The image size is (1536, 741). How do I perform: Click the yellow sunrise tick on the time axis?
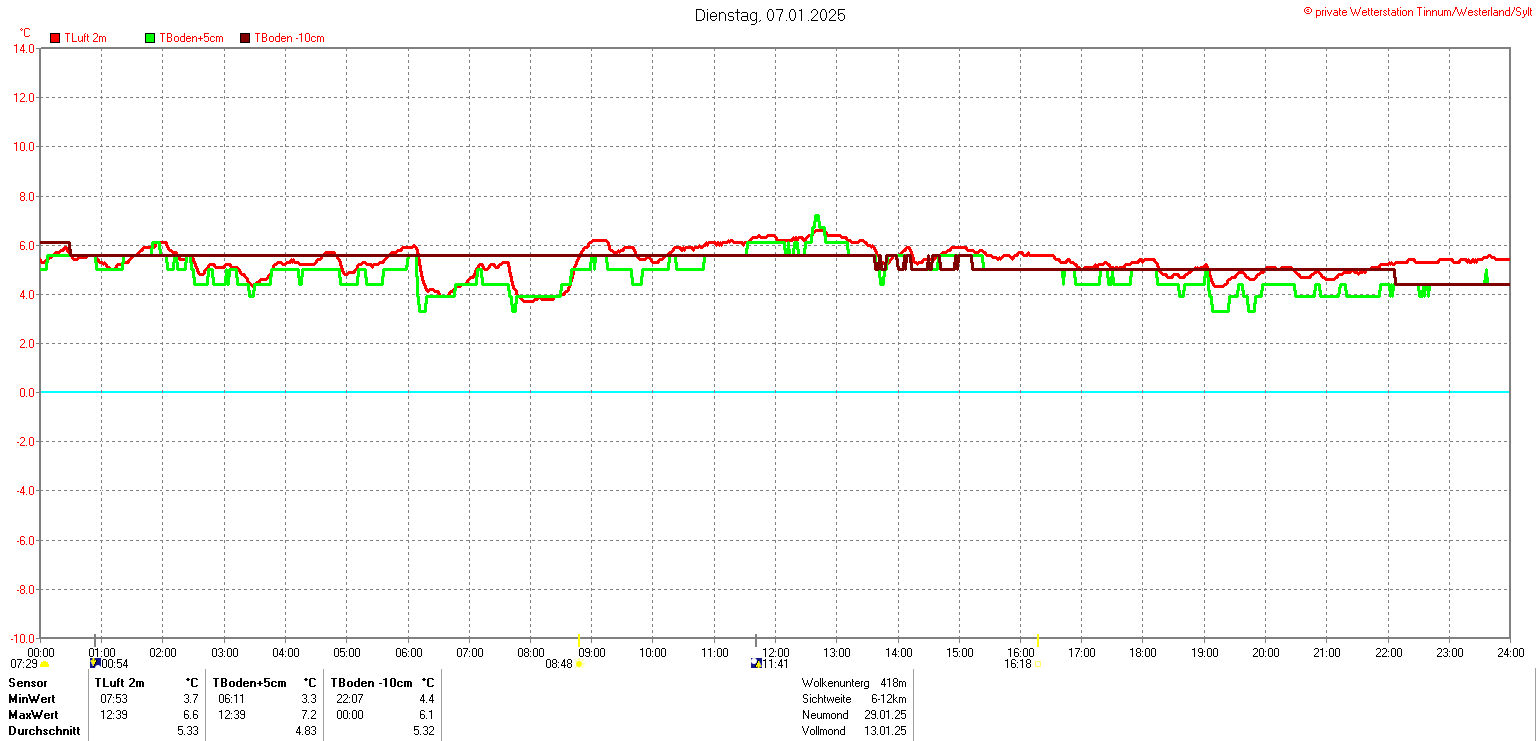pos(579,640)
